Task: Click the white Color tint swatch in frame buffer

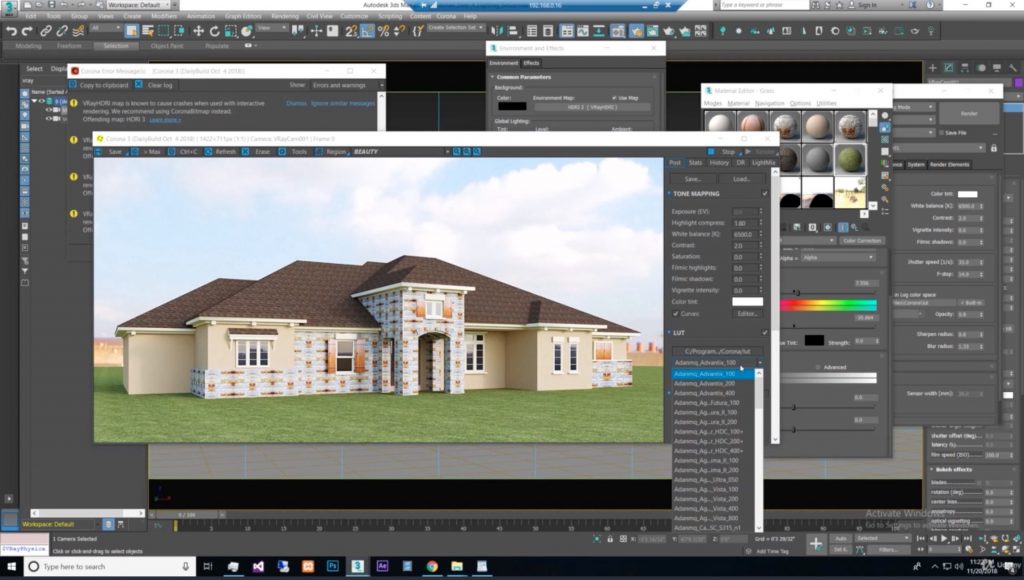Action: coord(747,302)
